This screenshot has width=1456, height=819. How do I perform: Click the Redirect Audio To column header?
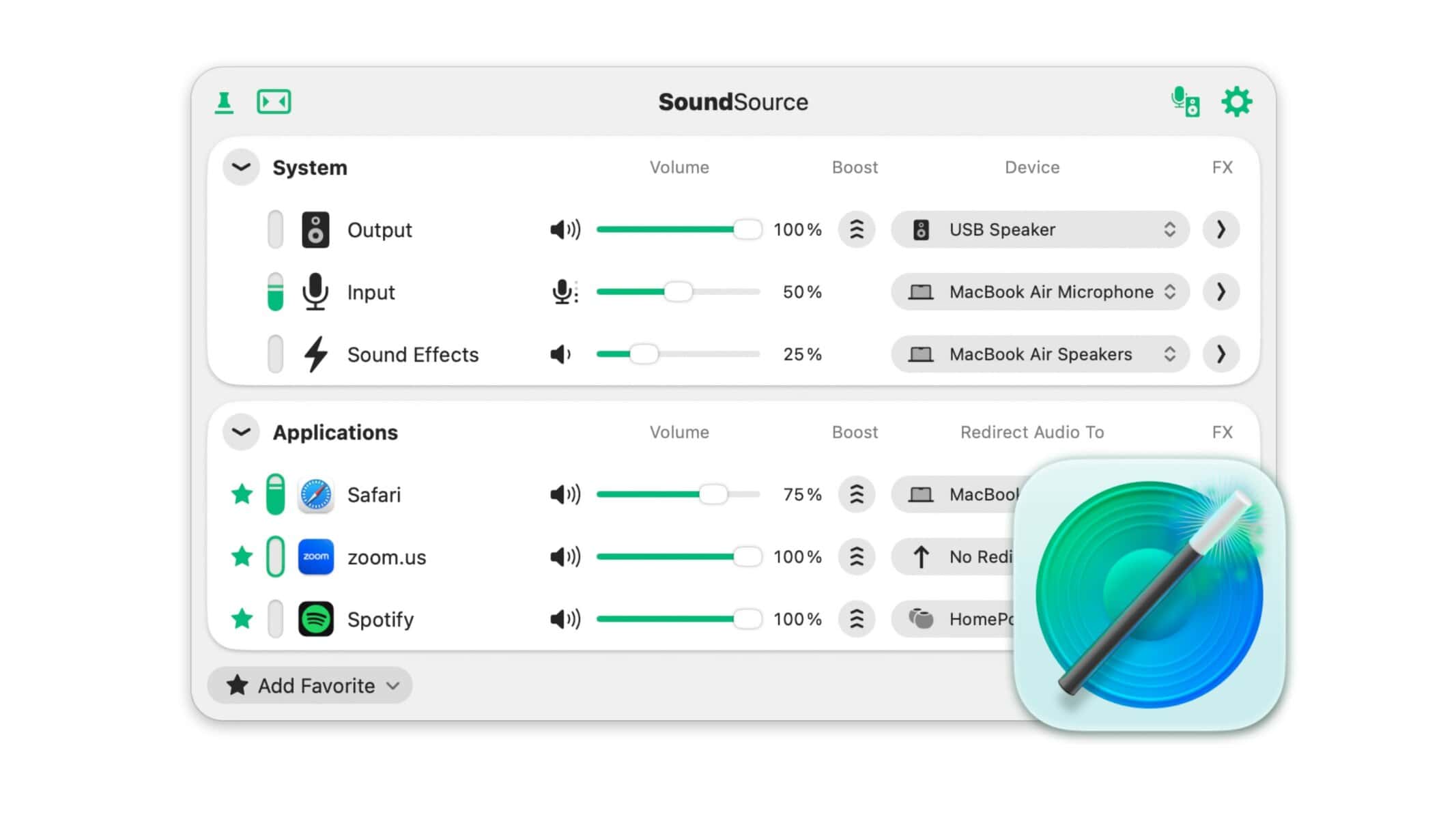point(1032,433)
